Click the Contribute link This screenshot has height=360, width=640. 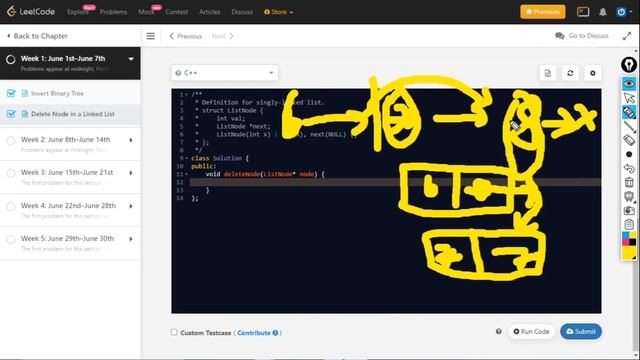[254, 333]
